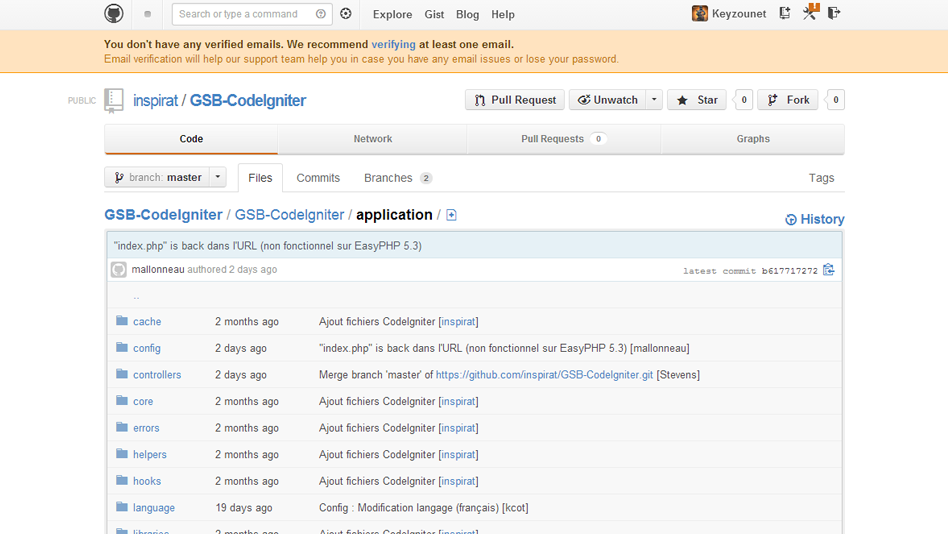Viewport: 948px width, 534px height.
Task: Open Keyzounet profile link
Action: click(x=739, y=14)
